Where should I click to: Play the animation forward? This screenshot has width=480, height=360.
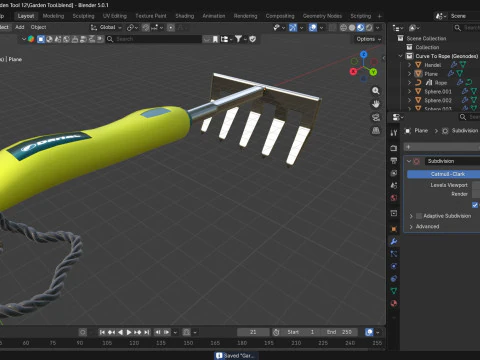(129, 332)
